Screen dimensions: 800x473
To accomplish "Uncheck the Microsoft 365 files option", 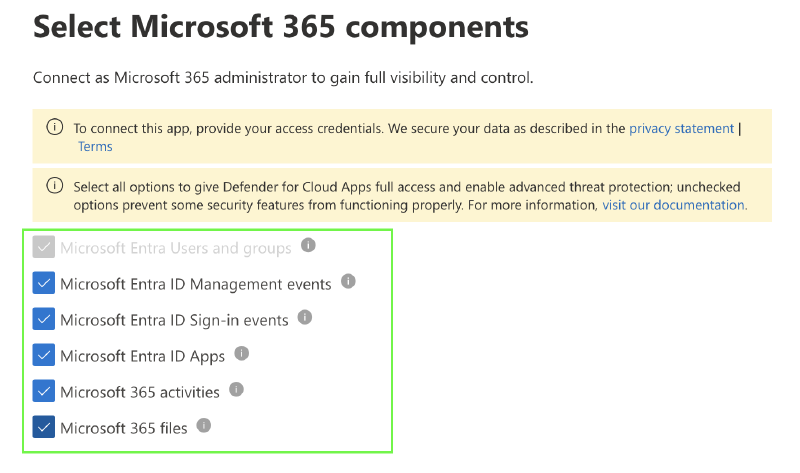I will coord(44,427).
